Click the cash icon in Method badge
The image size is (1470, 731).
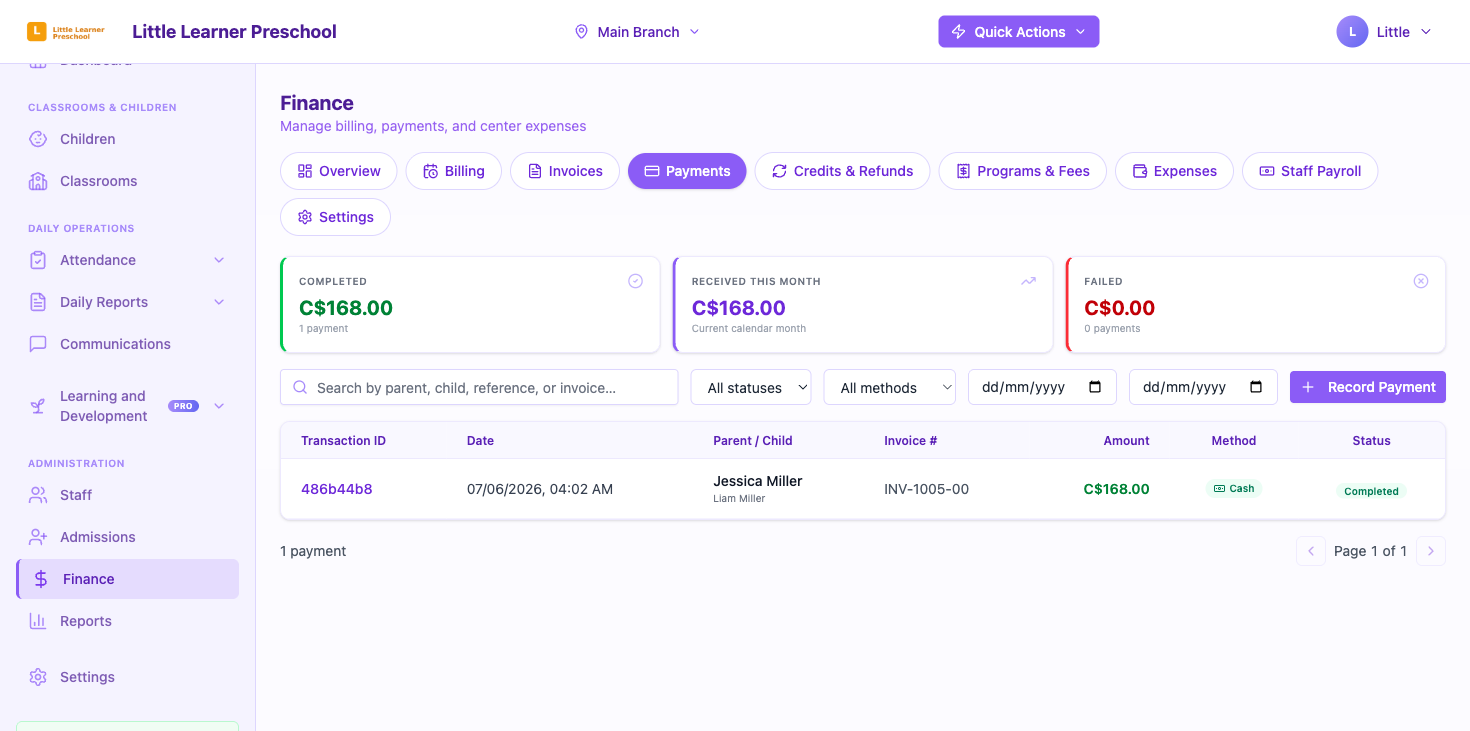(x=1219, y=489)
